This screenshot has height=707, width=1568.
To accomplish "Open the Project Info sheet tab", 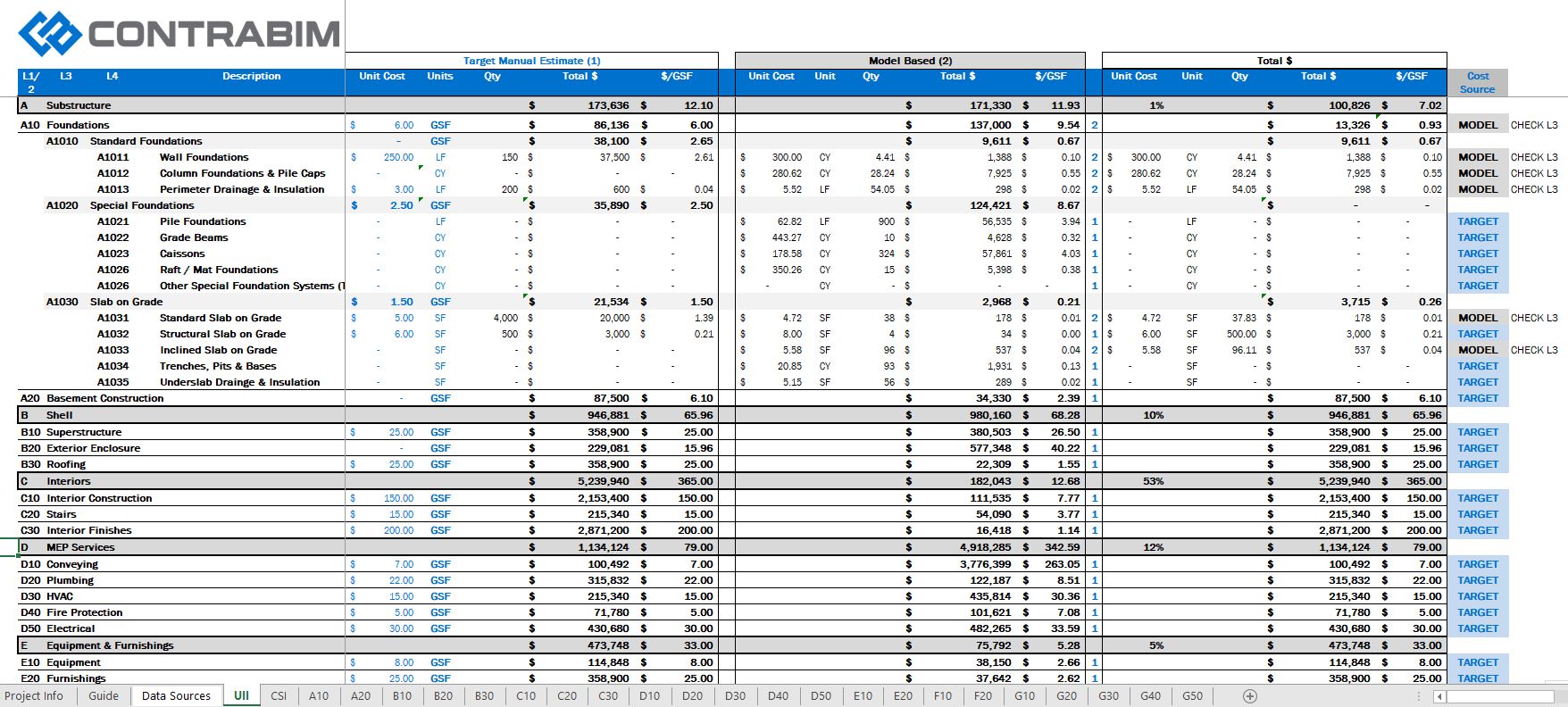I will 34,696.
